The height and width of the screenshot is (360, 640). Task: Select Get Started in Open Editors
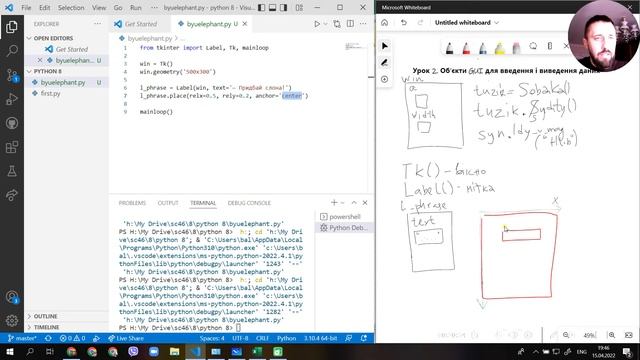(x=72, y=49)
